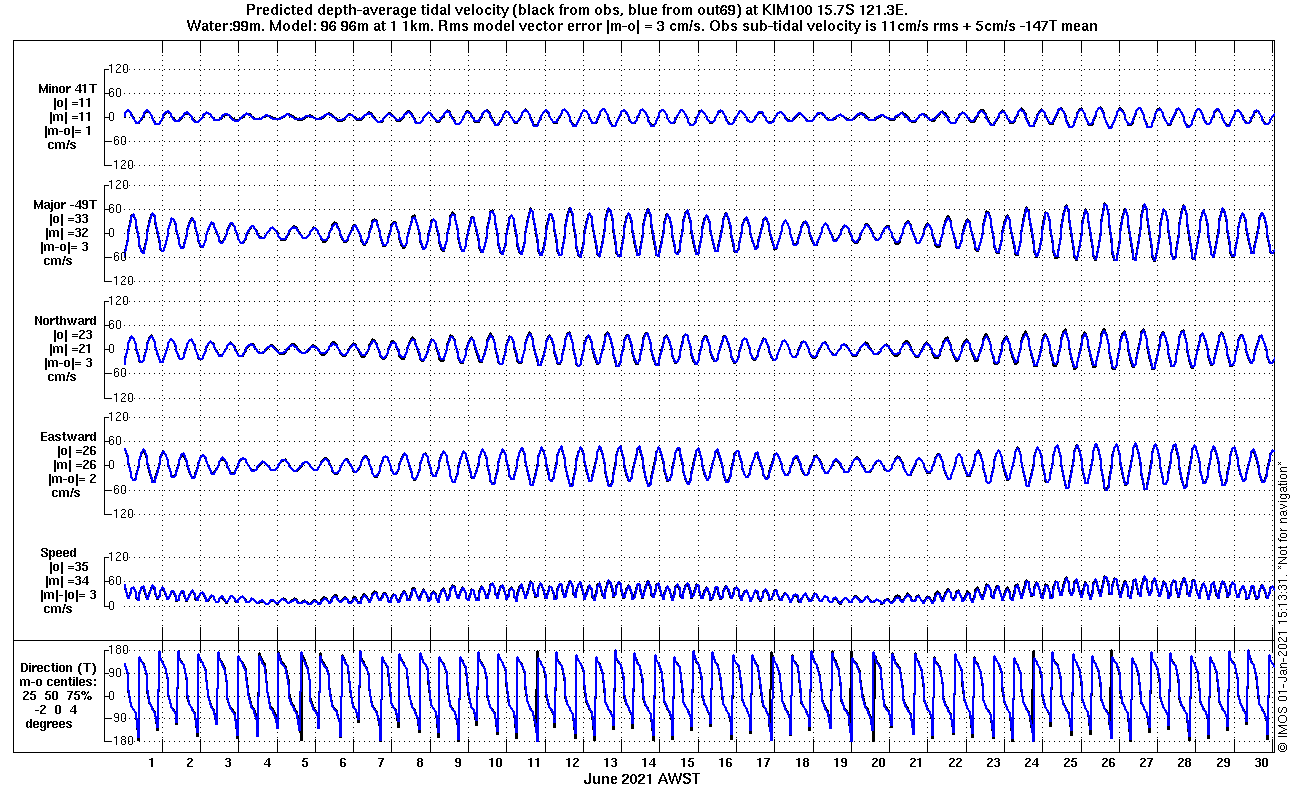The height and width of the screenshot is (800, 1300).
Task: Click day '20' on the date axis
Action: [878, 762]
